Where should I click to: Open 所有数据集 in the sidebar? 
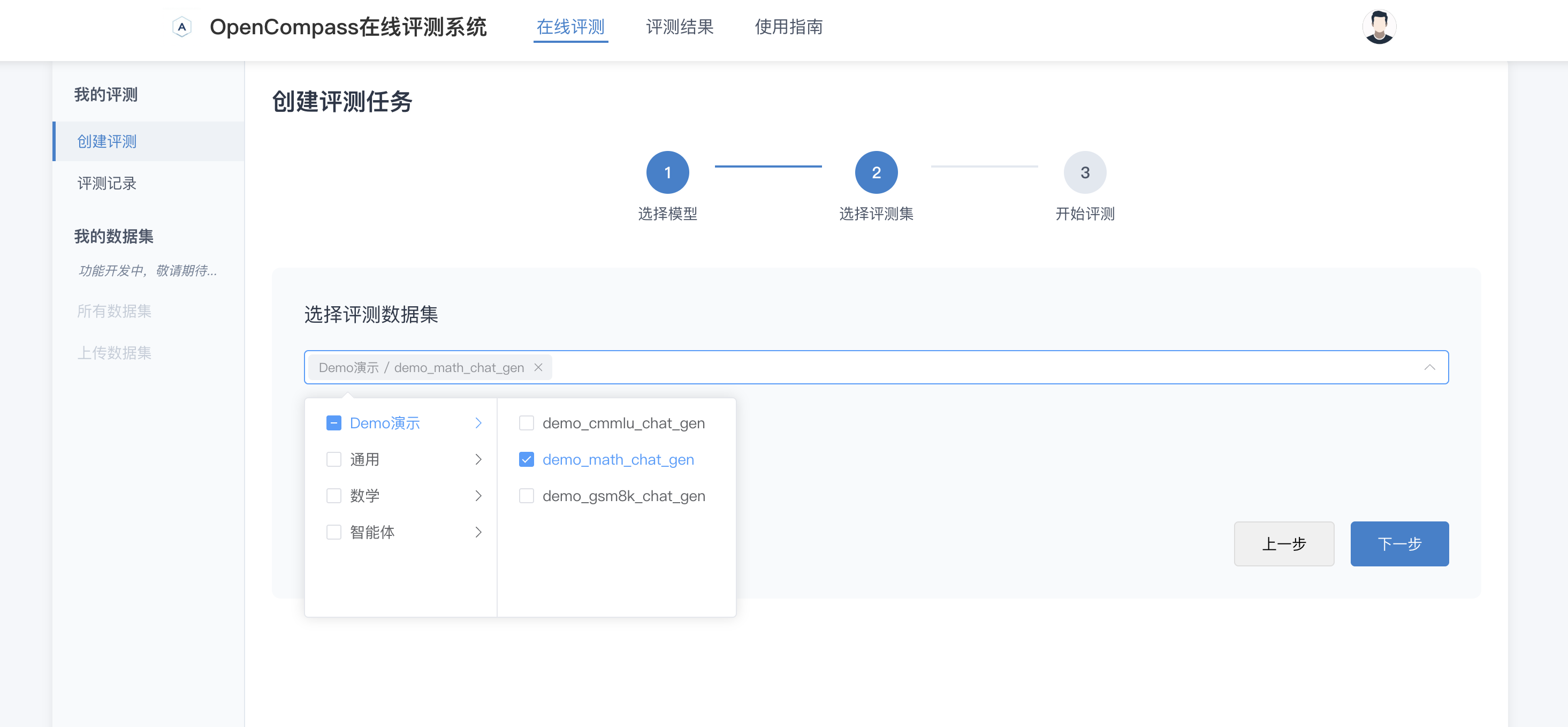tap(114, 311)
